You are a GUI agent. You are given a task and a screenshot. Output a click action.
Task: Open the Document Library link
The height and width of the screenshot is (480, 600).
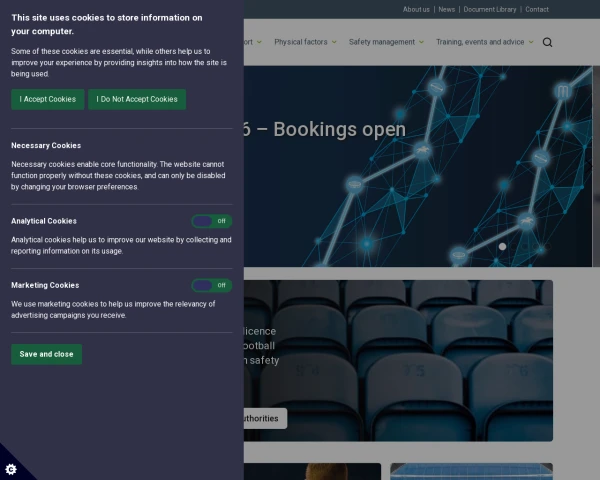click(490, 10)
